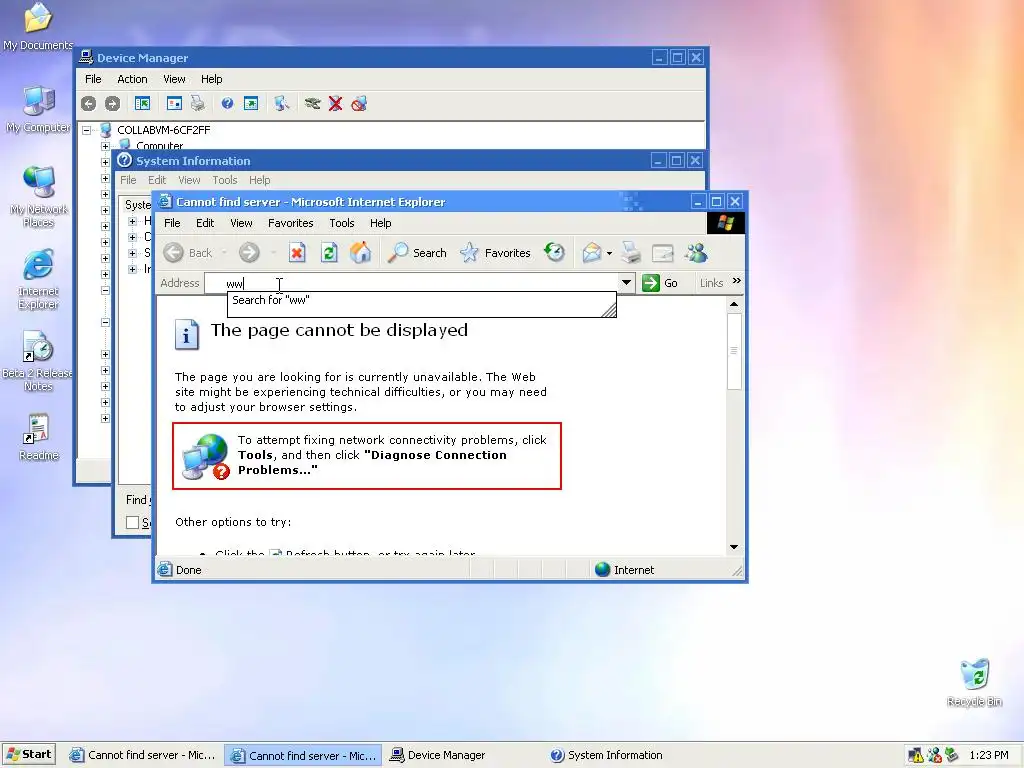Open the Address bar dropdown arrow

tap(626, 283)
